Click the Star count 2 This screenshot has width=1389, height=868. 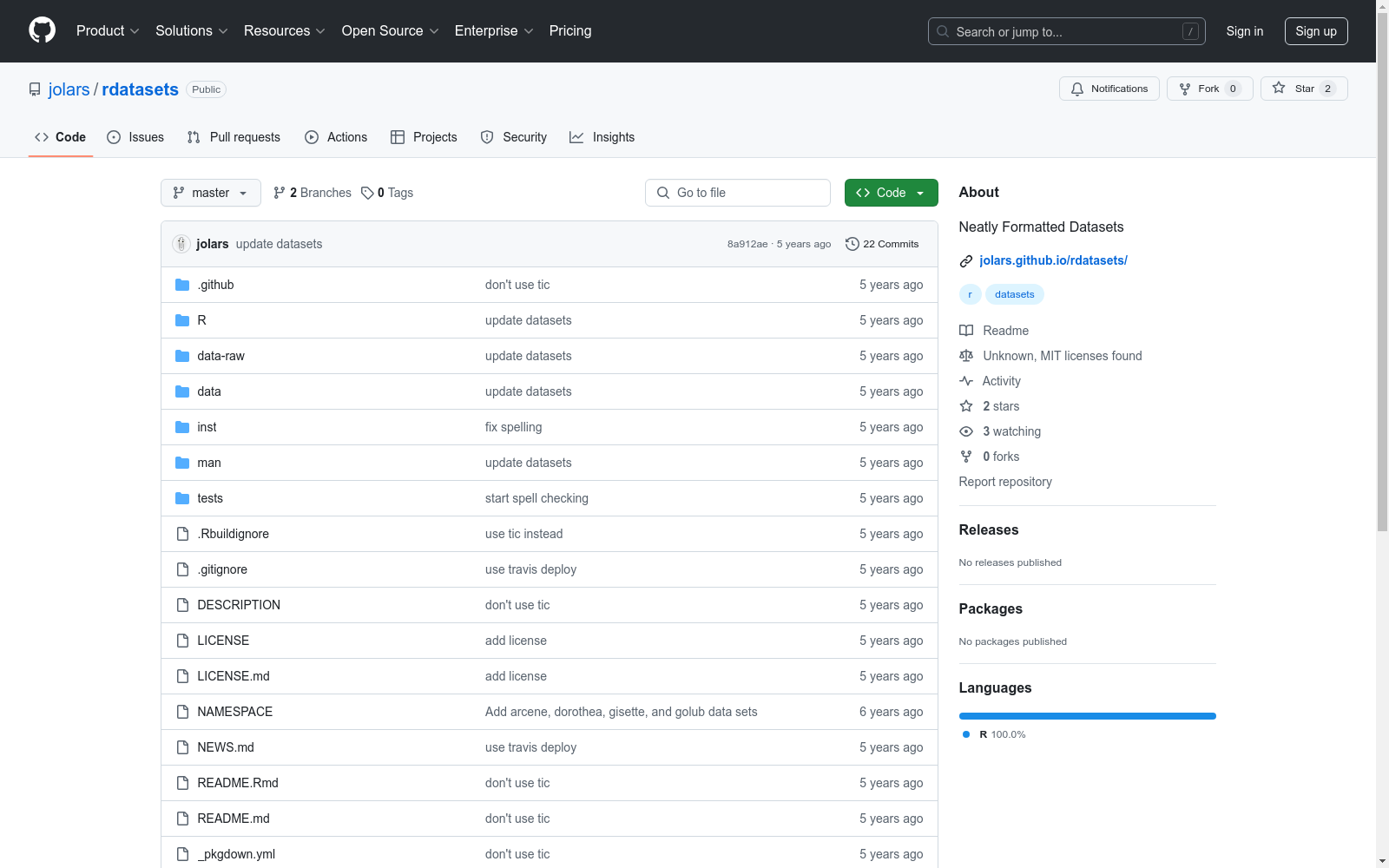tap(1327, 89)
